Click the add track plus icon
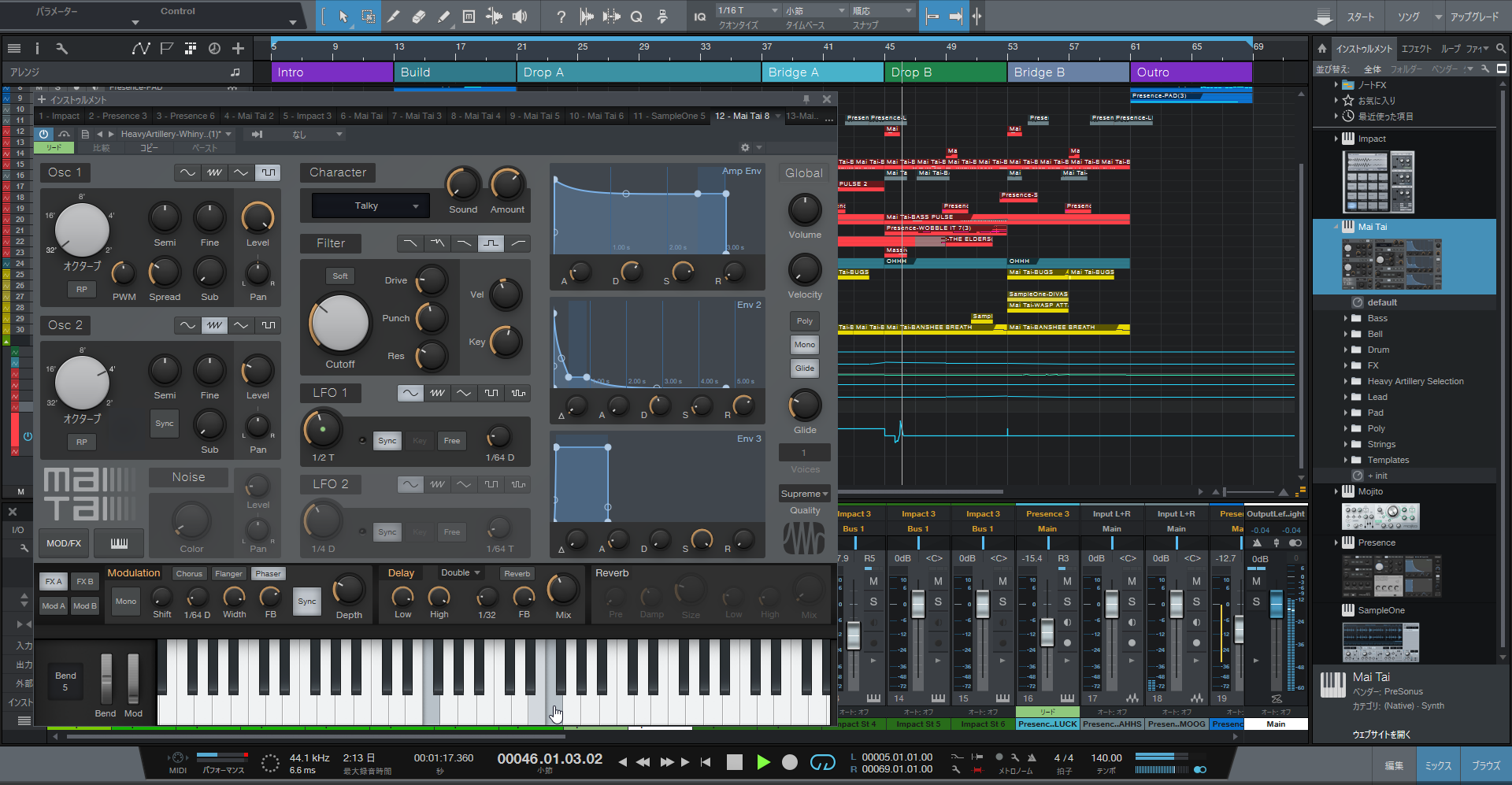 click(x=238, y=49)
